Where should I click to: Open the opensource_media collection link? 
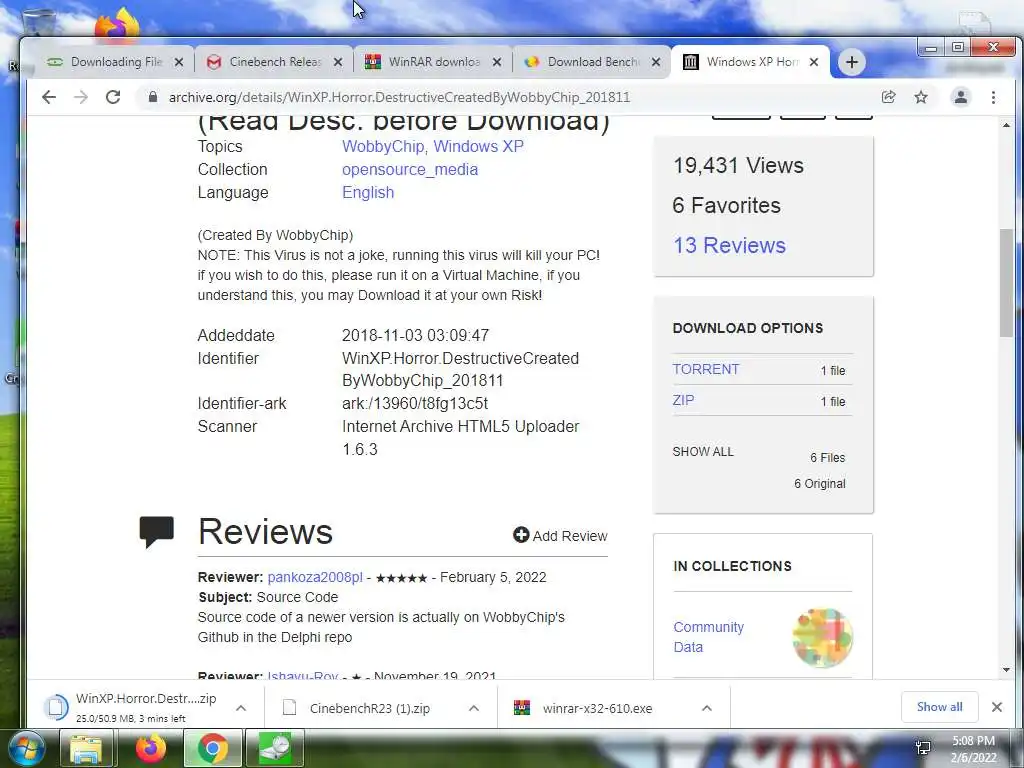(410, 169)
